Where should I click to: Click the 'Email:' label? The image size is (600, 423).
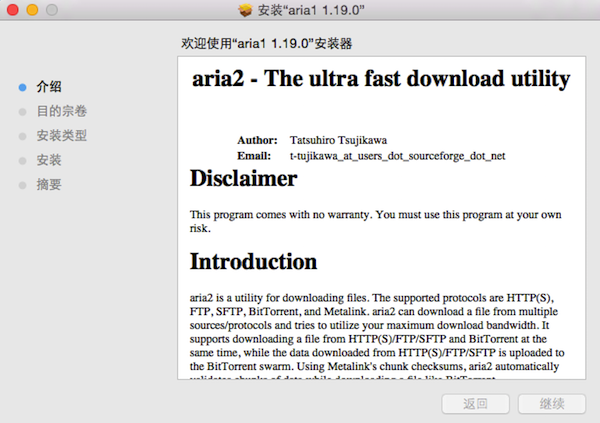point(254,156)
